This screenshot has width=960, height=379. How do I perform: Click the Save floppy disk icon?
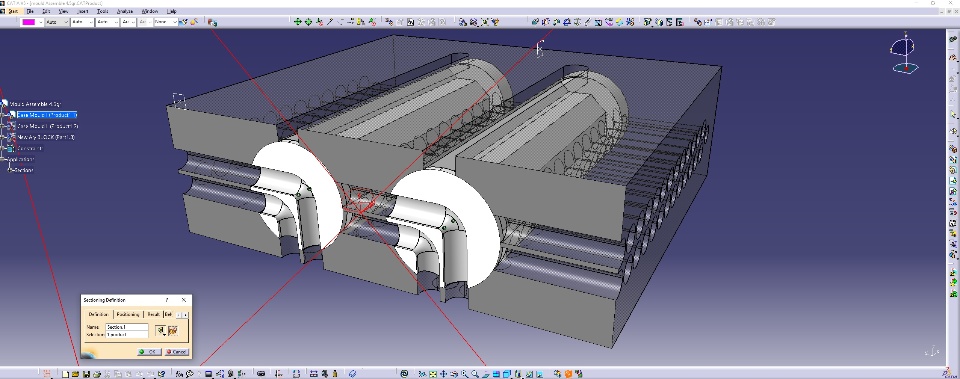[86, 373]
